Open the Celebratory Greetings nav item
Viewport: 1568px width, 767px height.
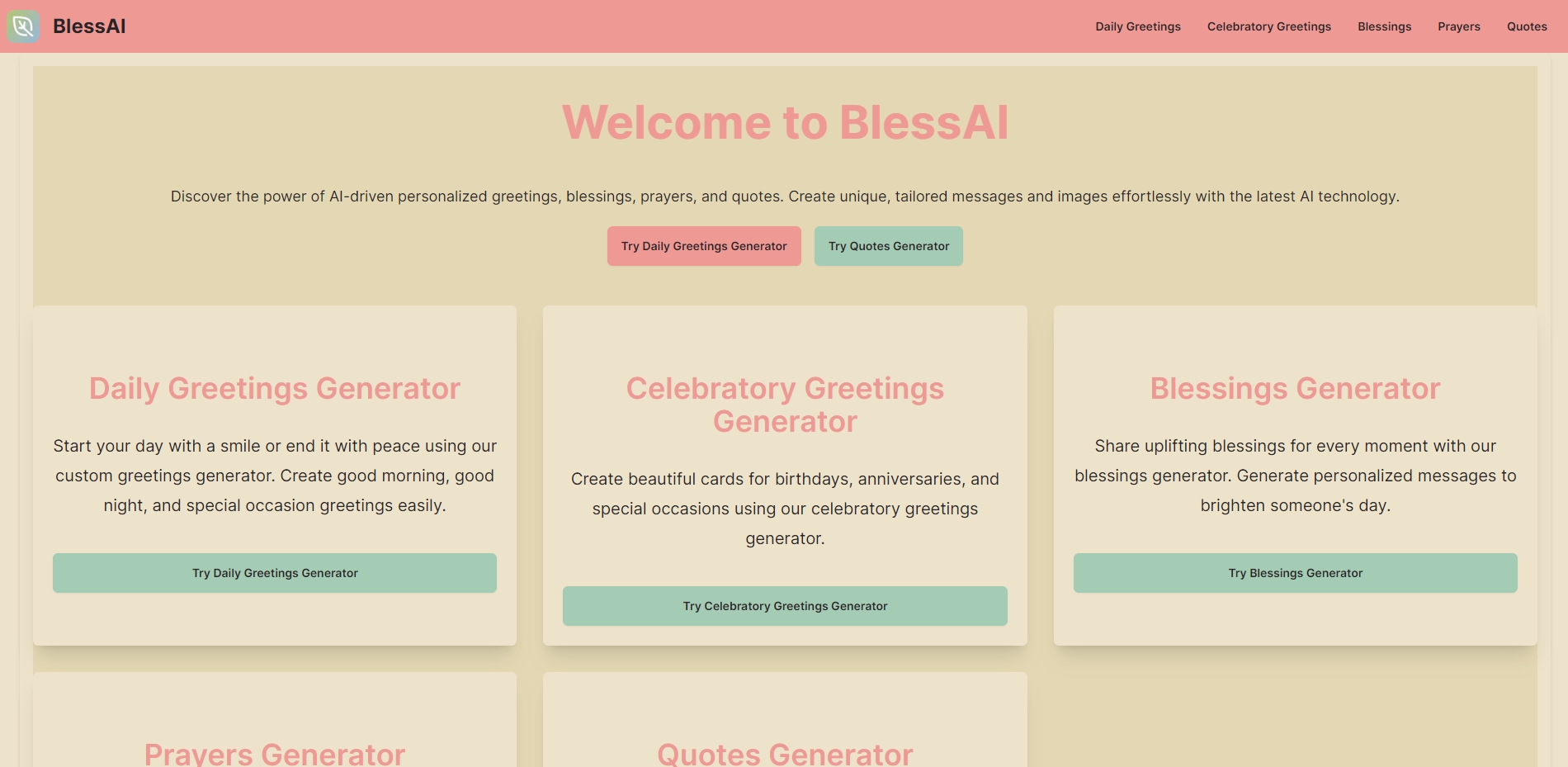pos(1269,26)
